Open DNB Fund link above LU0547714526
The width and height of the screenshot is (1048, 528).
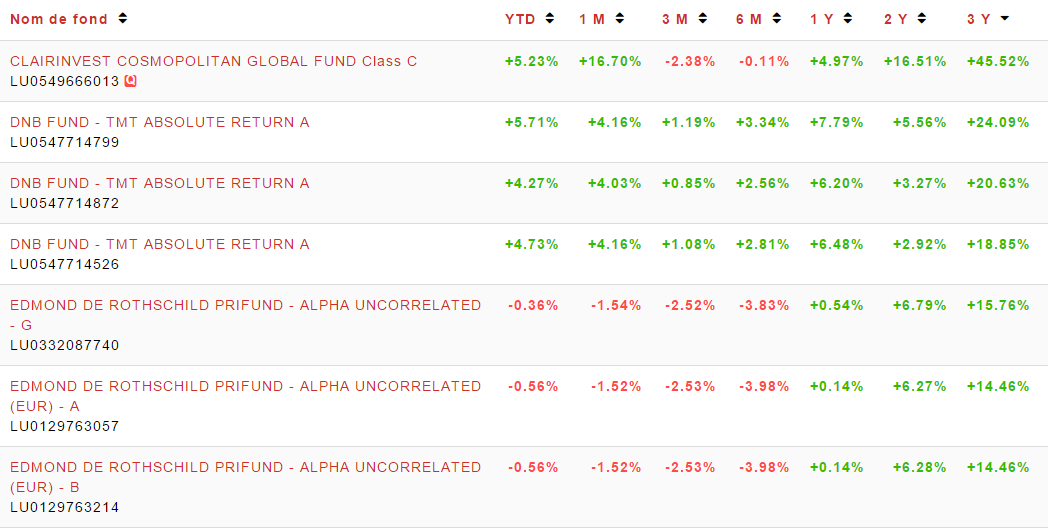pyautogui.click(x=160, y=245)
